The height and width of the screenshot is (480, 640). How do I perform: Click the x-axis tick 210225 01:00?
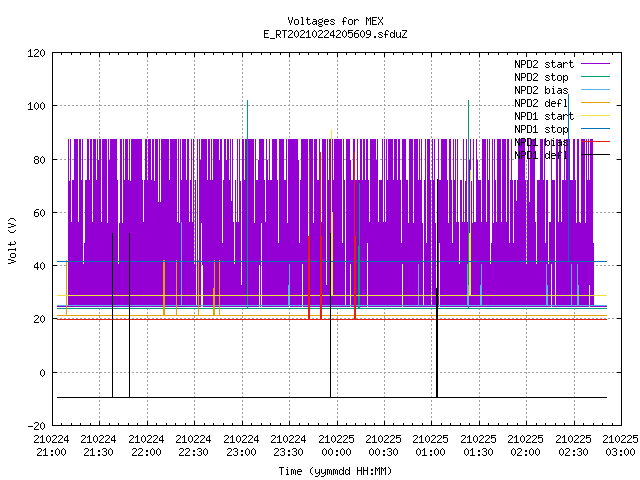coord(430,446)
